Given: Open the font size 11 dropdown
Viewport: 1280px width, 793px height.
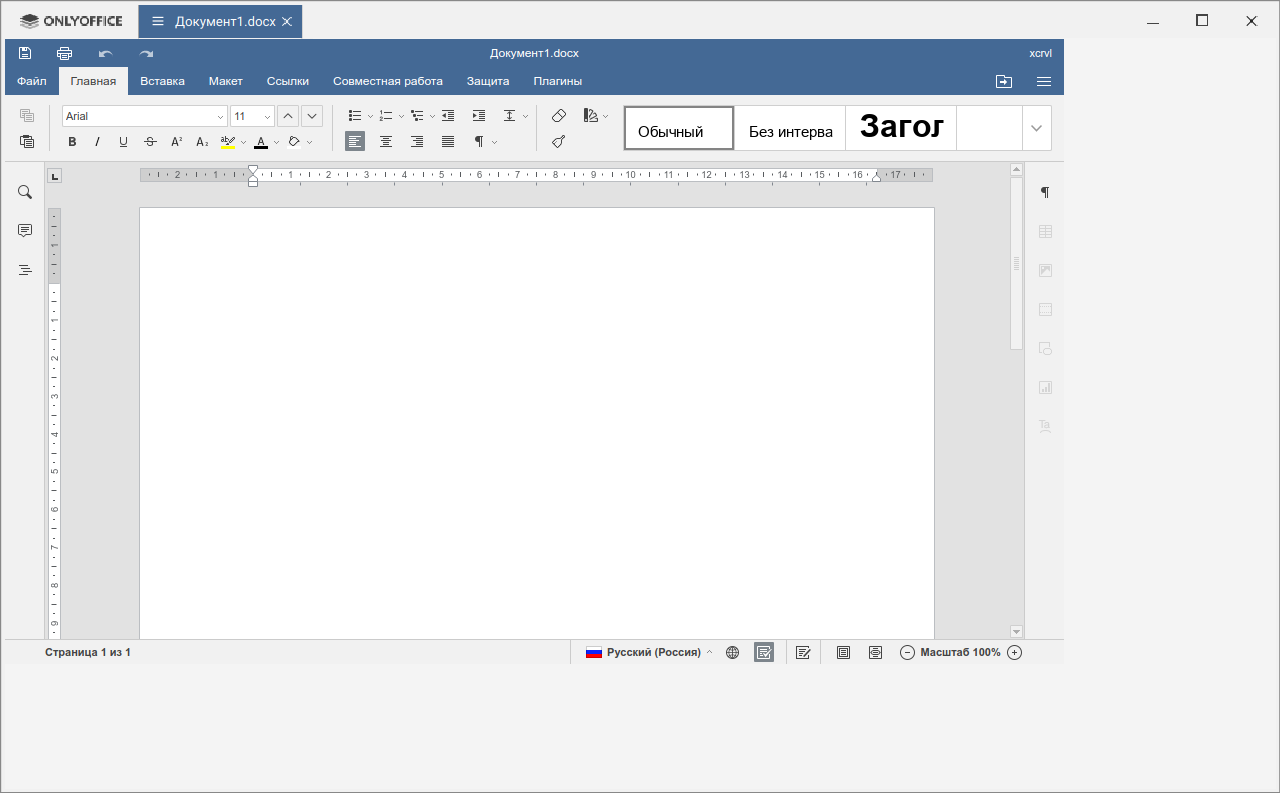Looking at the screenshot, I should (267, 117).
